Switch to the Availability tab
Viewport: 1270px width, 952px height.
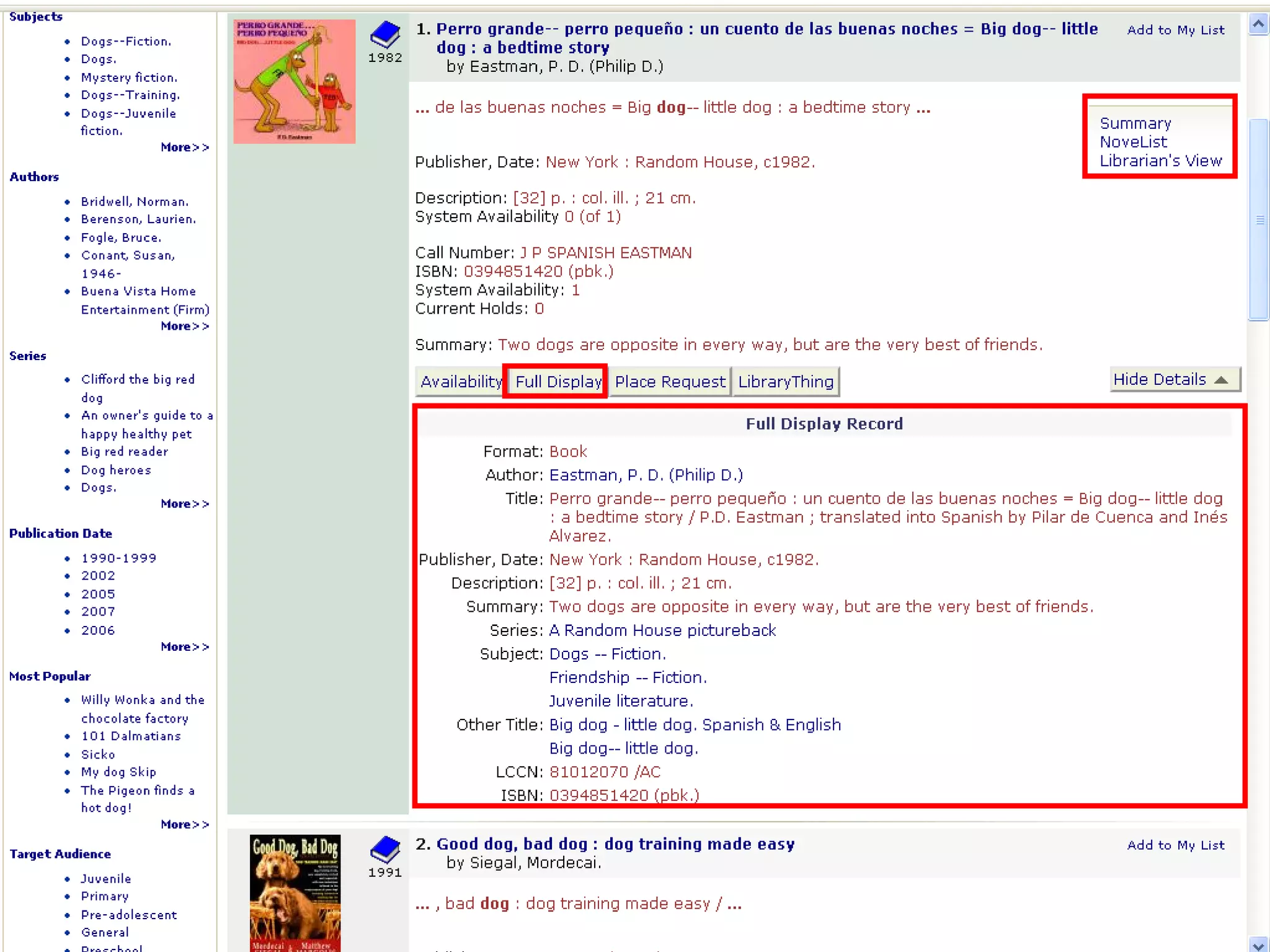click(x=460, y=382)
